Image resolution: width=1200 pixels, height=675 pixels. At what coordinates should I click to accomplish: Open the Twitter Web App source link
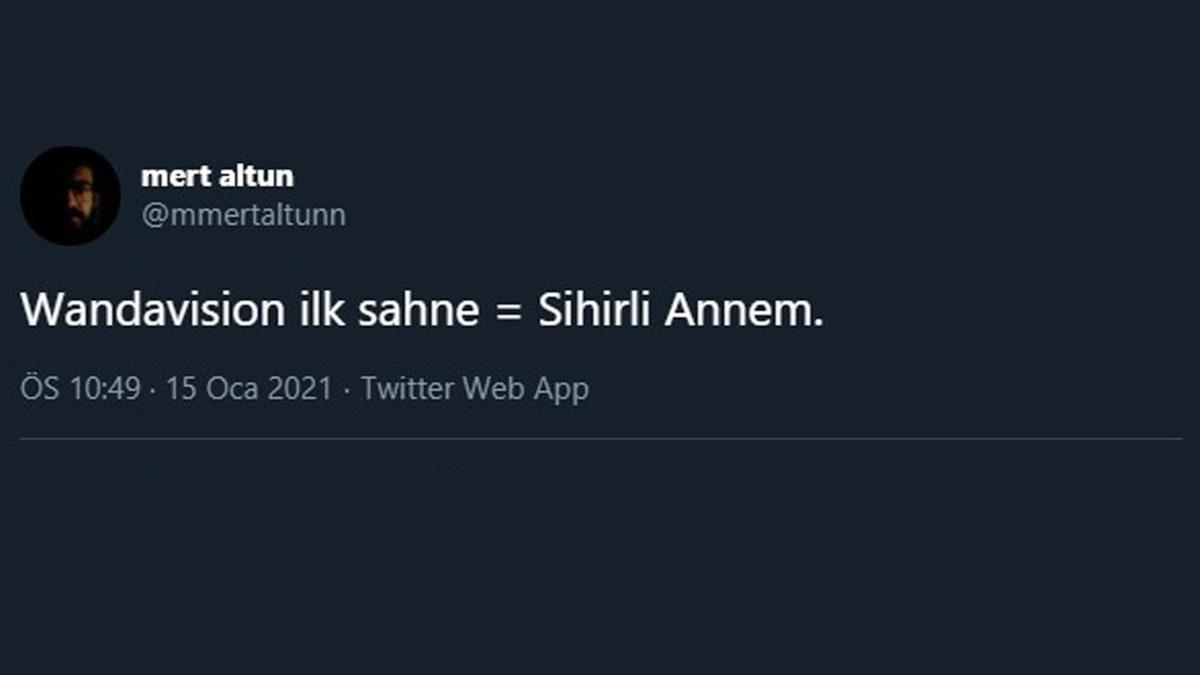[475, 389]
